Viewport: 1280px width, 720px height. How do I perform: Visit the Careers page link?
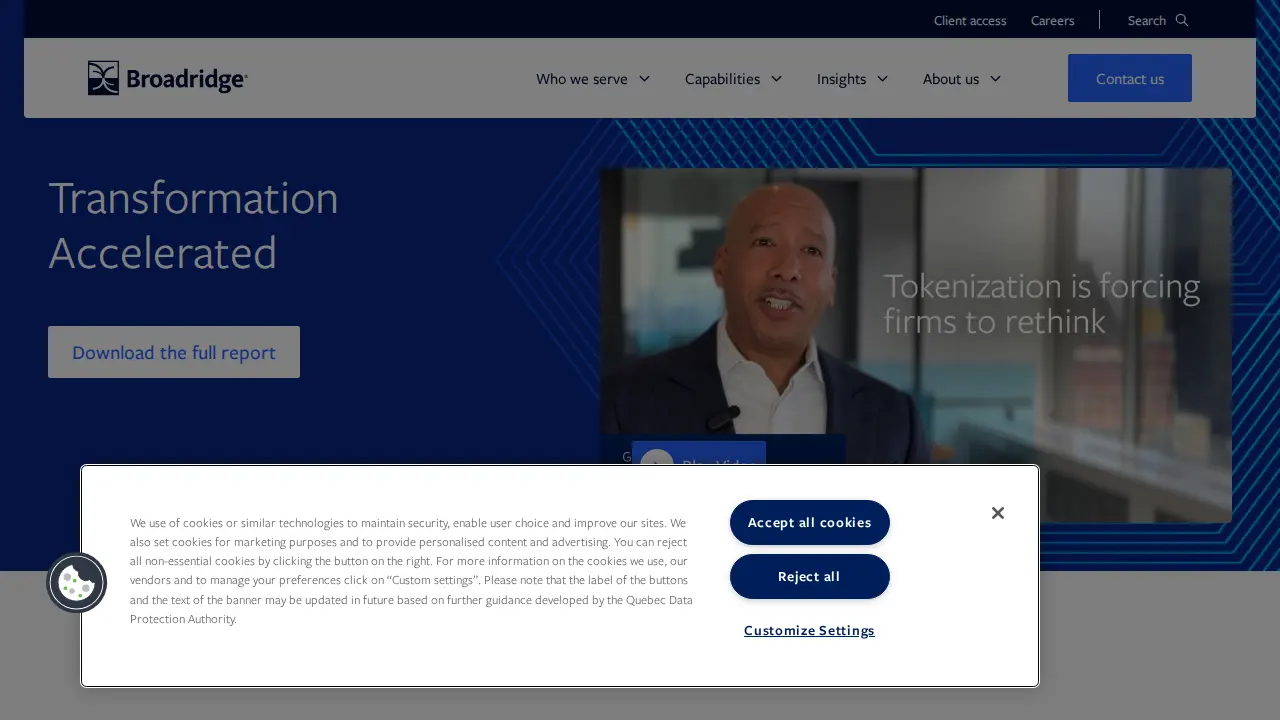pyautogui.click(x=1053, y=20)
